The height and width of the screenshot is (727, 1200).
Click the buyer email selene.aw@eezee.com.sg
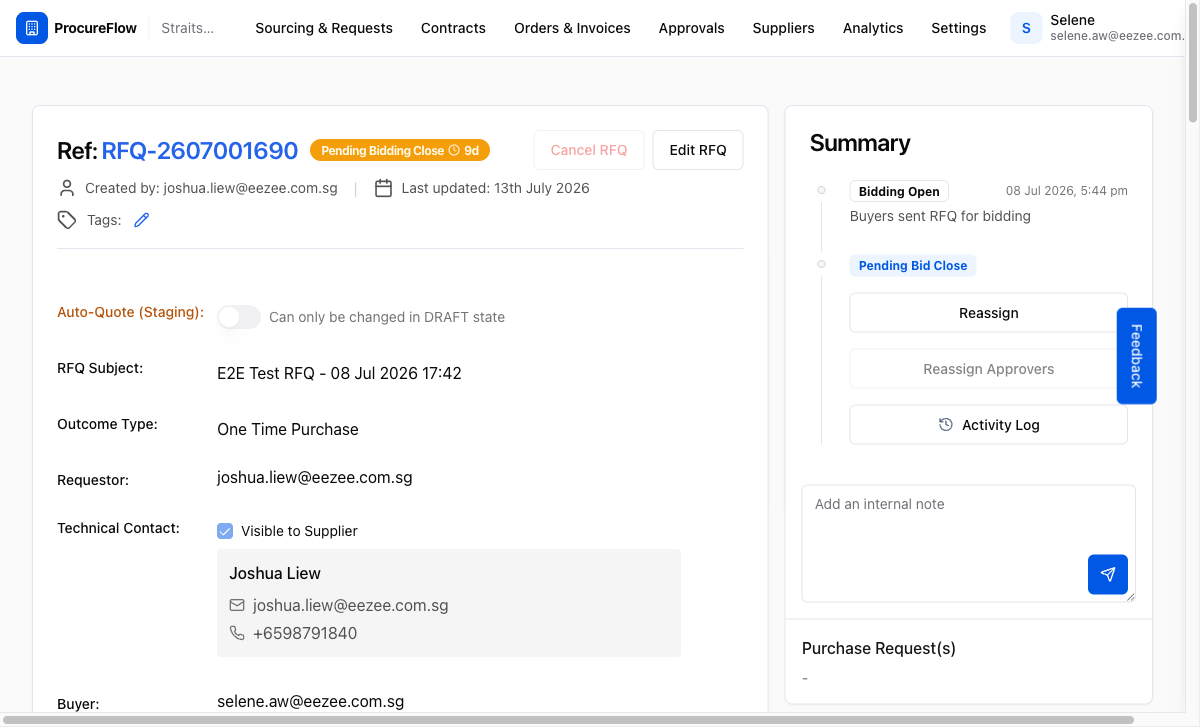[x=310, y=701]
